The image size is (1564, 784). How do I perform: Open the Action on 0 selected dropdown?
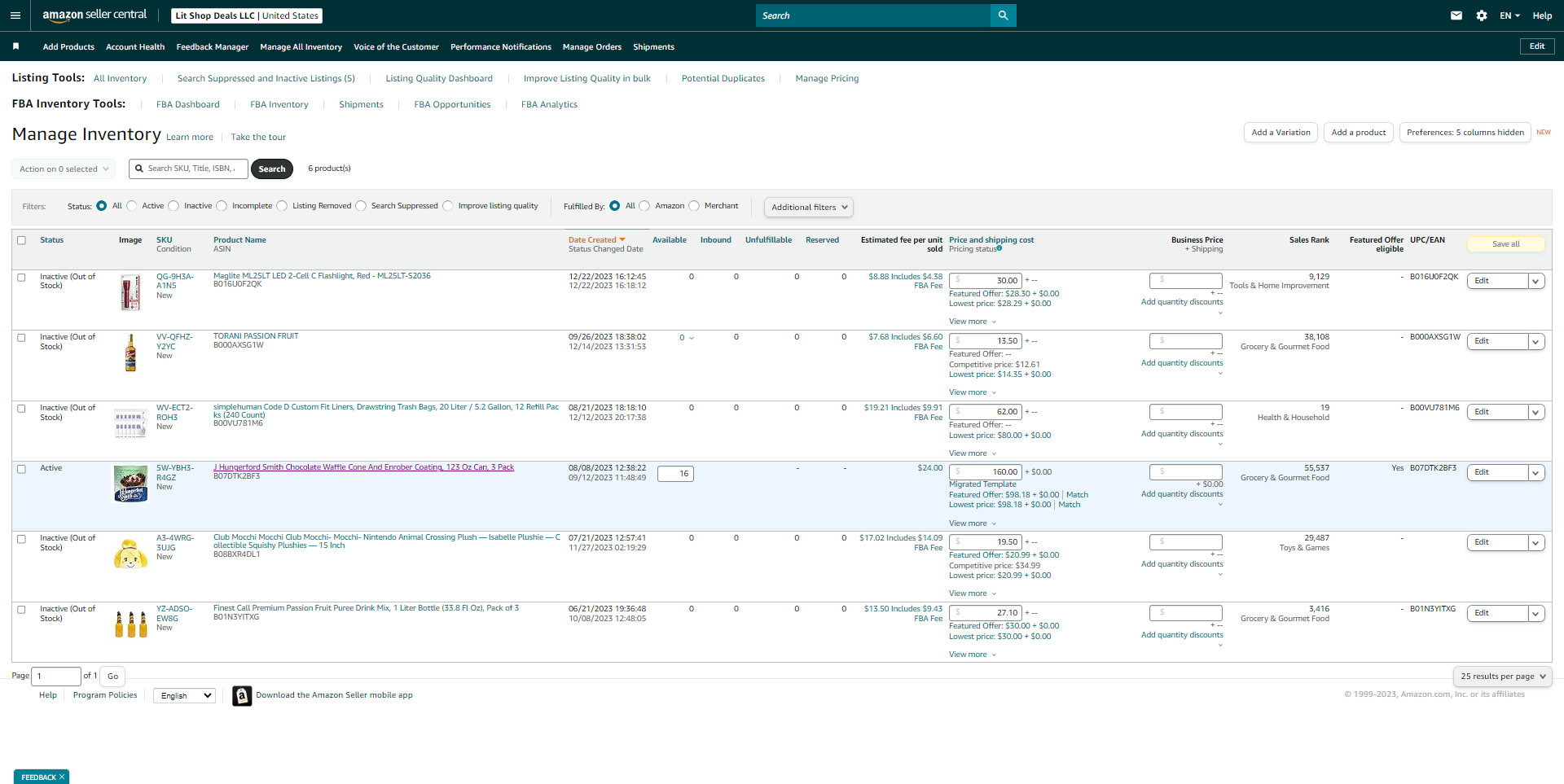click(x=64, y=169)
